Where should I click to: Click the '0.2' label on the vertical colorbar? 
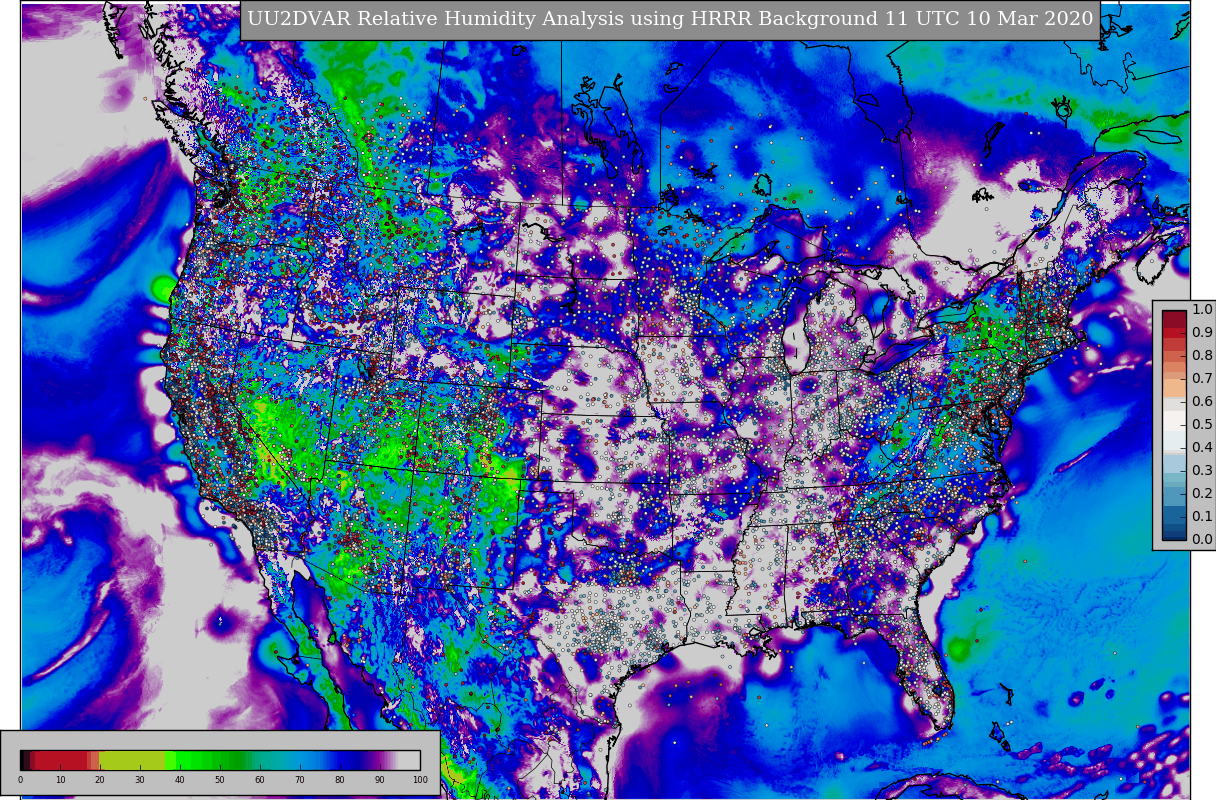[x=1202, y=493]
